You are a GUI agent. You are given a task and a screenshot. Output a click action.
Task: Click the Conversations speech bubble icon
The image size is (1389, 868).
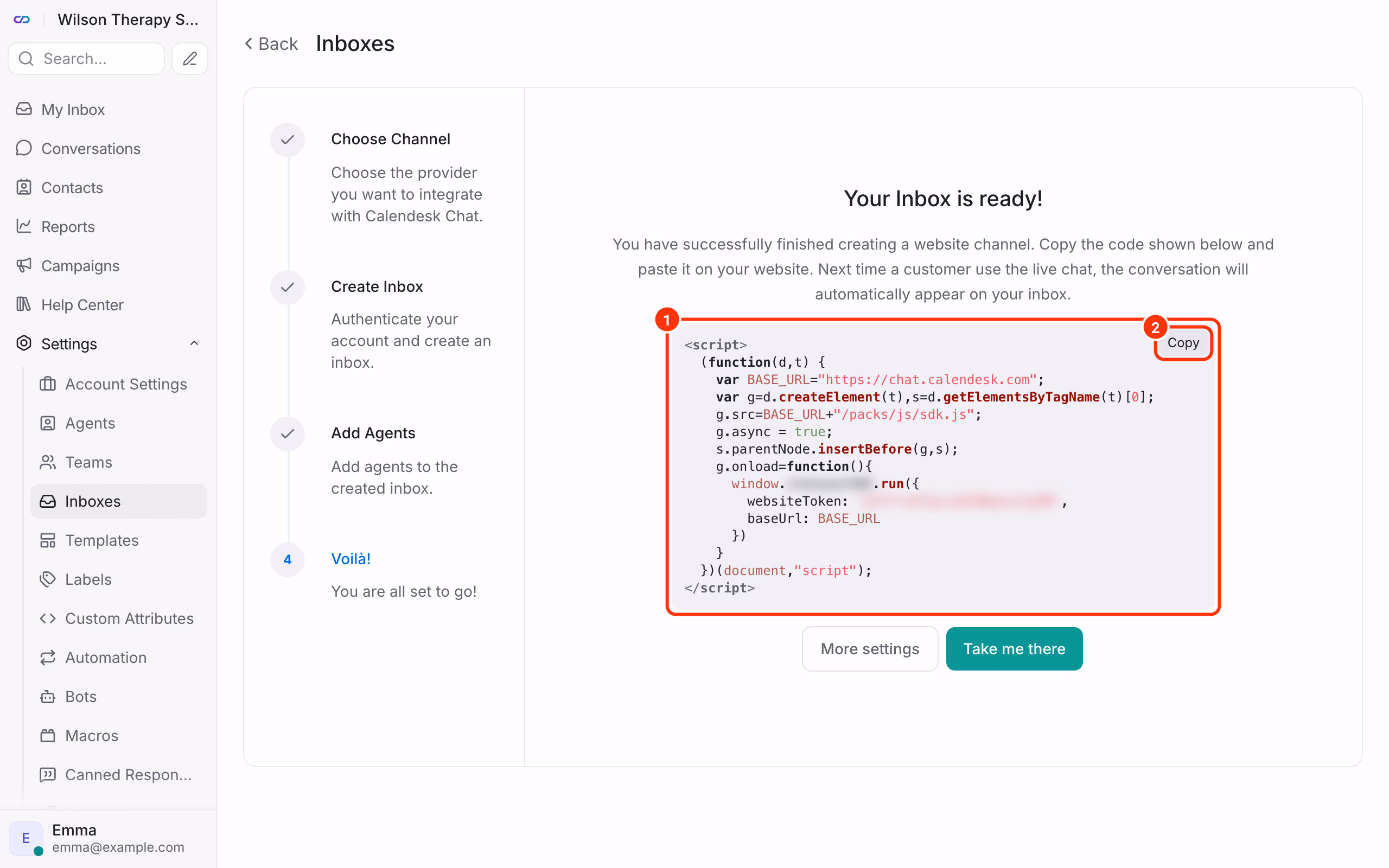(x=23, y=148)
